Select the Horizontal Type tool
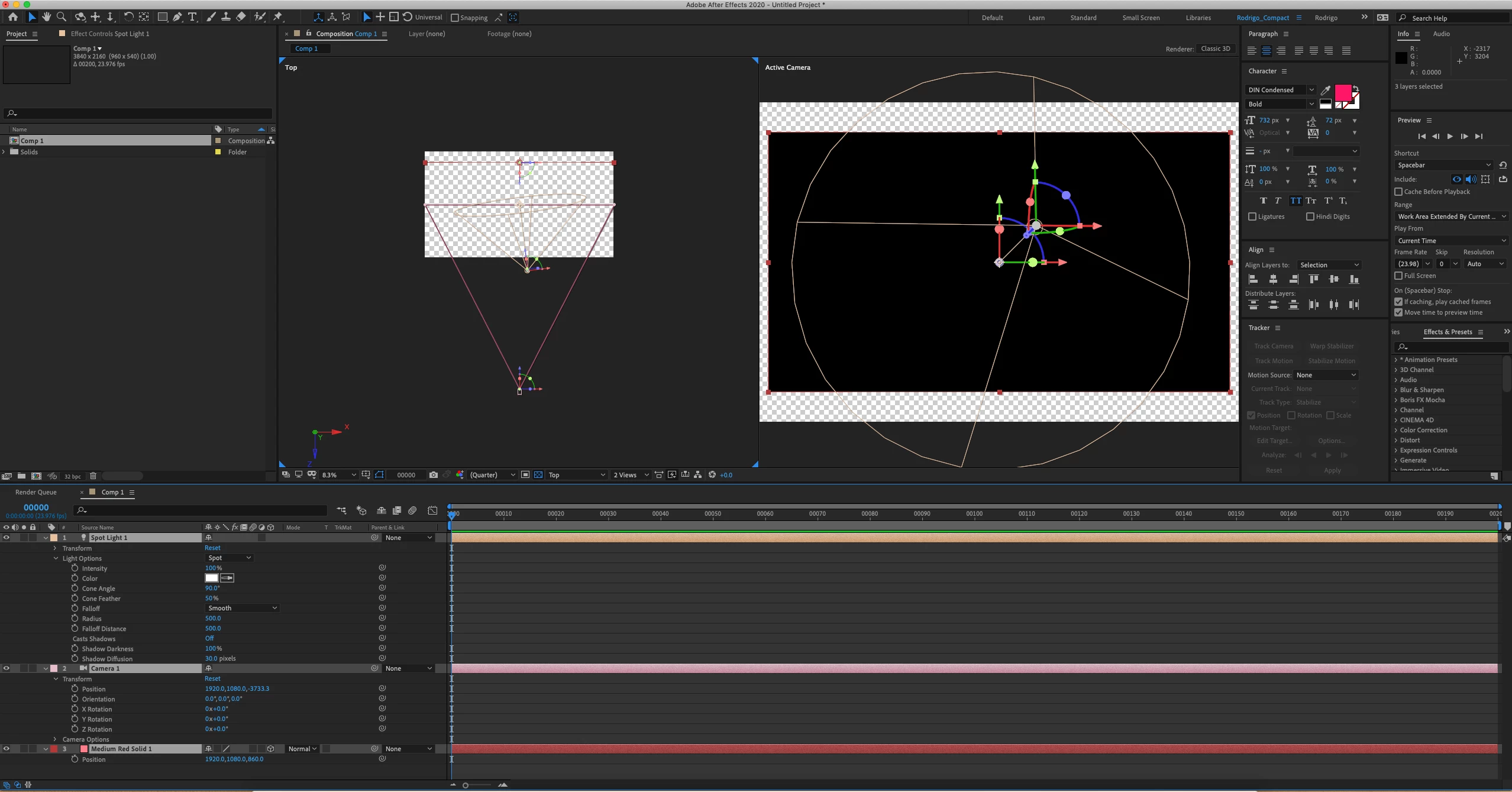The height and width of the screenshot is (792, 1512). (192, 17)
